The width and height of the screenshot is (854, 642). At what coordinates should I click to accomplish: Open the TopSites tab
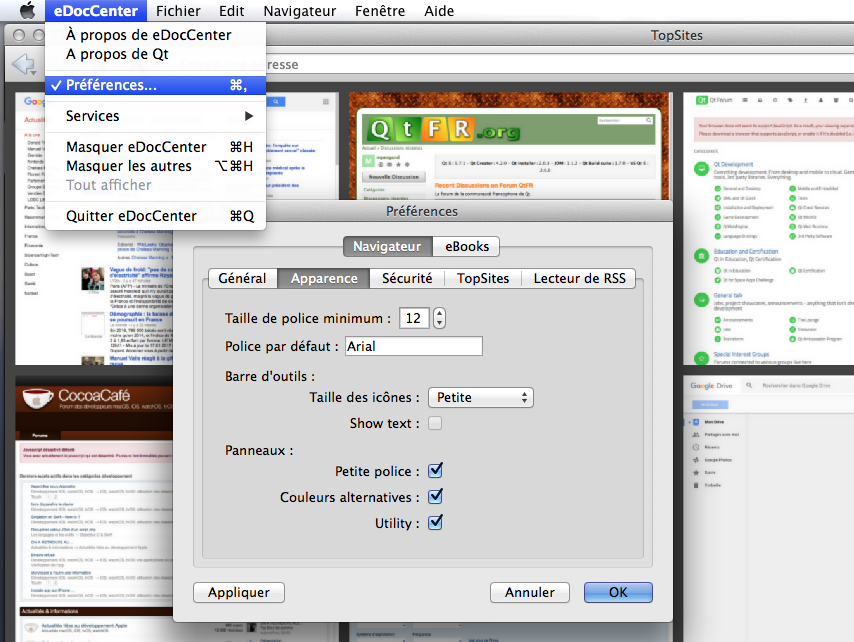(483, 278)
